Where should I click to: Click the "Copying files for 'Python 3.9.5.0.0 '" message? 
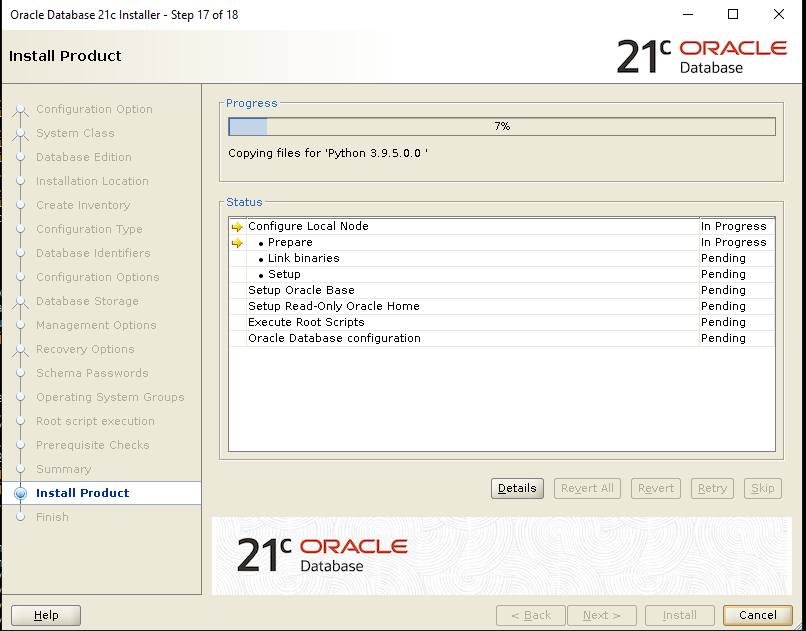pyautogui.click(x=328, y=153)
